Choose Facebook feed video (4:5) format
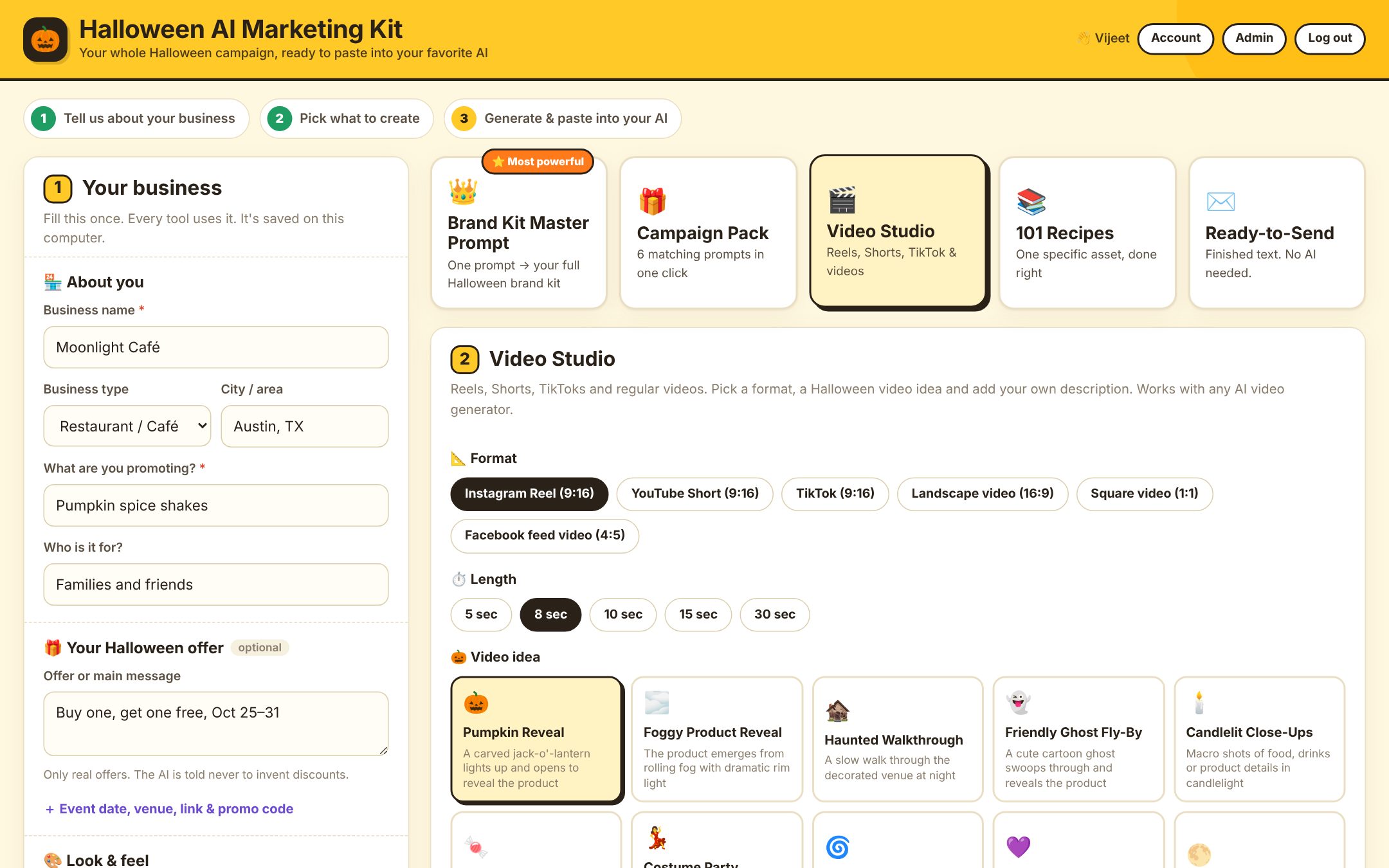The width and height of the screenshot is (1389, 868). point(545,536)
